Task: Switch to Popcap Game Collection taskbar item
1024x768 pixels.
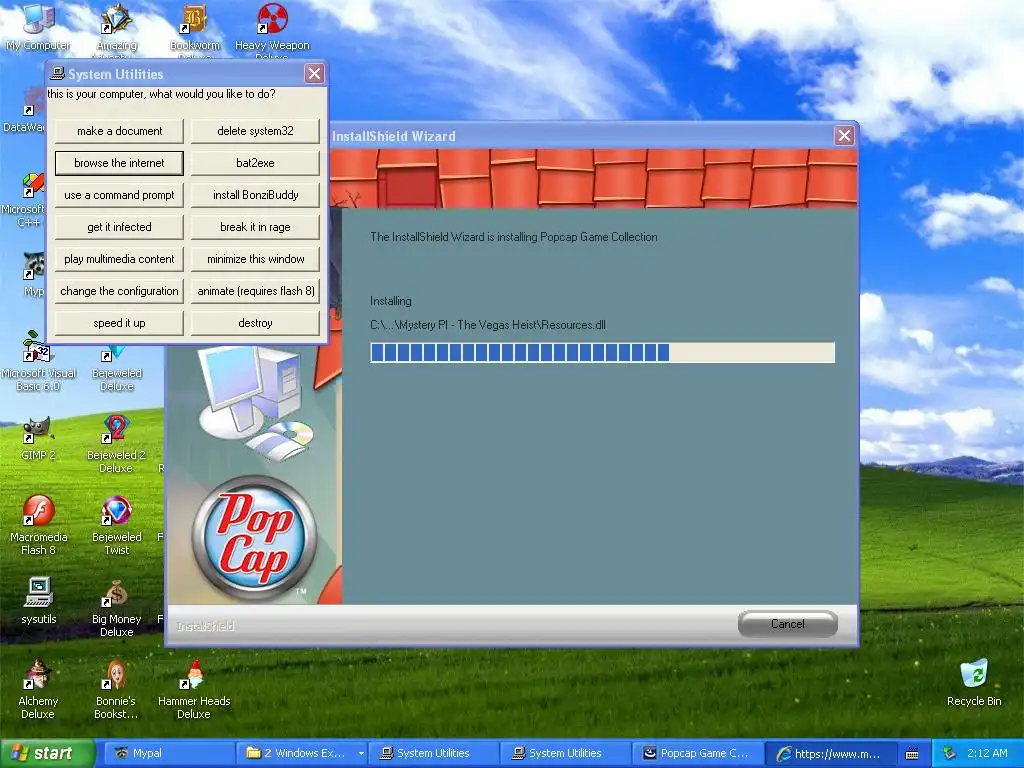Action: (x=696, y=754)
